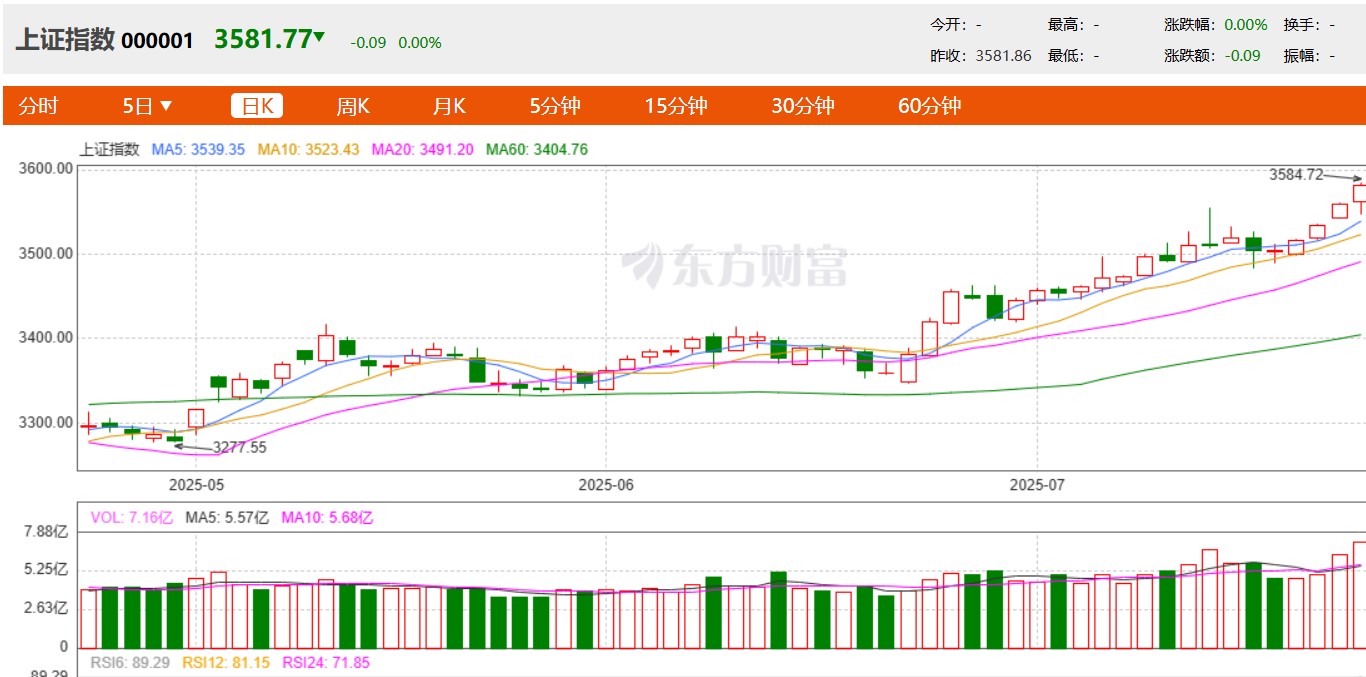
Task: Click the current price 3581.77
Action: pyautogui.click(x=263, y=39)
